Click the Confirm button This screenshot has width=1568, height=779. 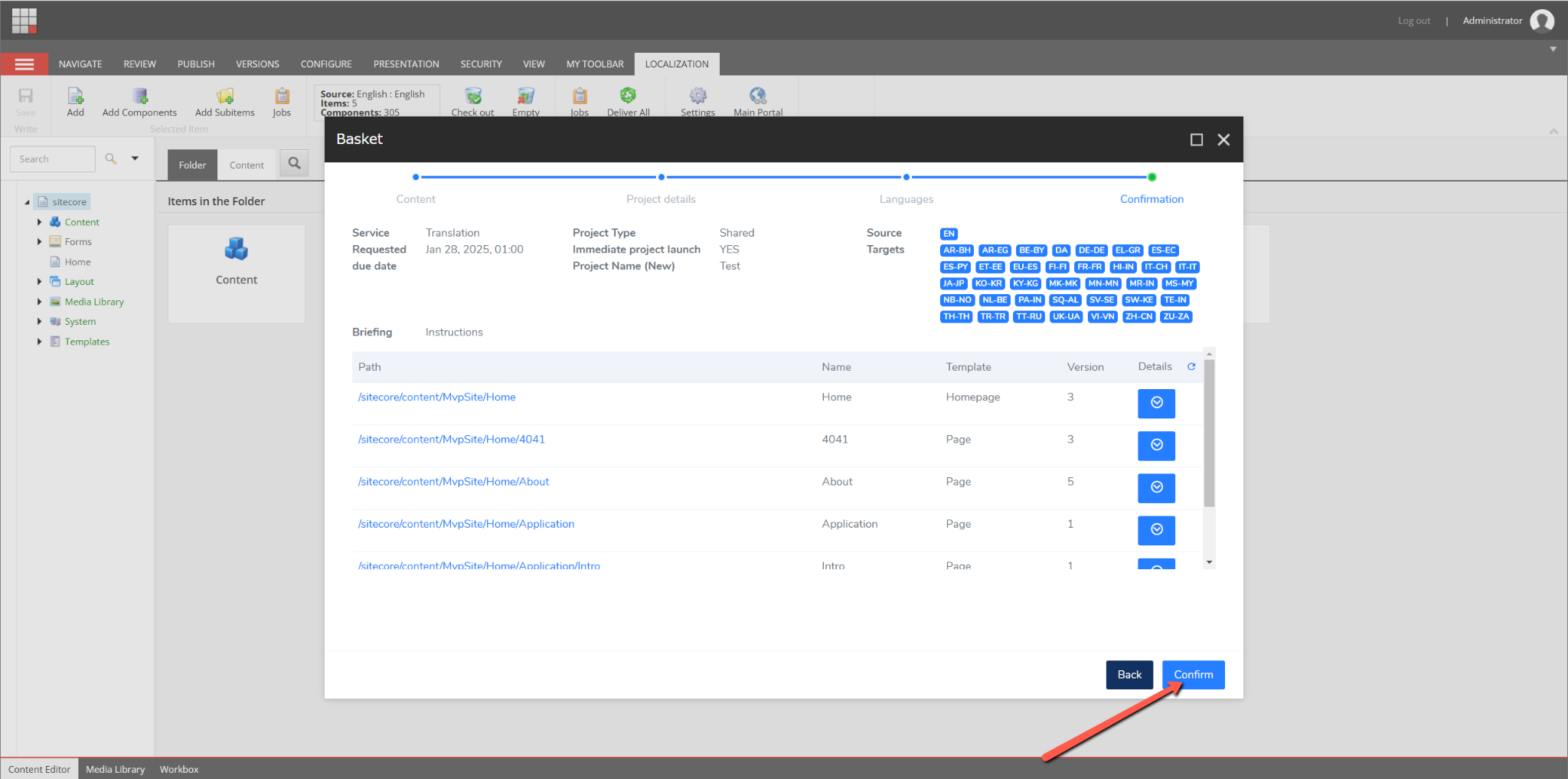click(1194, 675)
